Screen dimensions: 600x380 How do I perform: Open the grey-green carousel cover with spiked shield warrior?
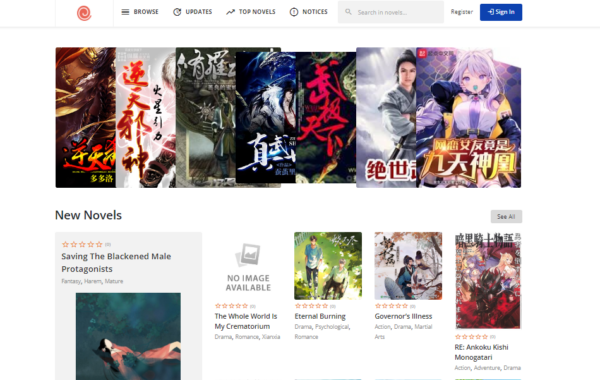click(x=206, y=117)
